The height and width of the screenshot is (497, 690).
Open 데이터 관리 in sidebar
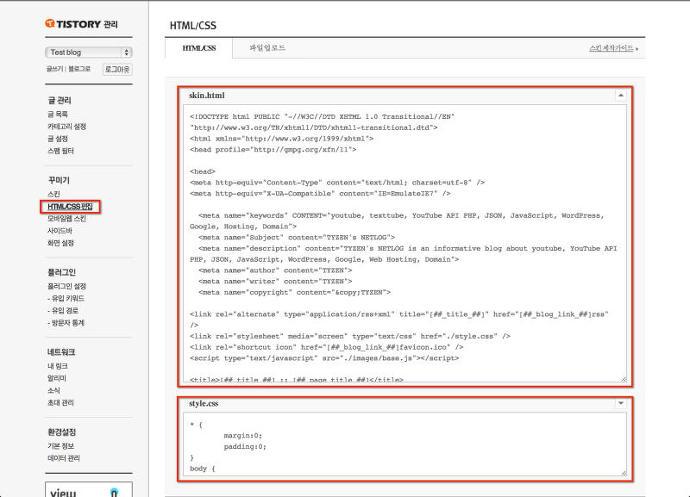point(64,458)
